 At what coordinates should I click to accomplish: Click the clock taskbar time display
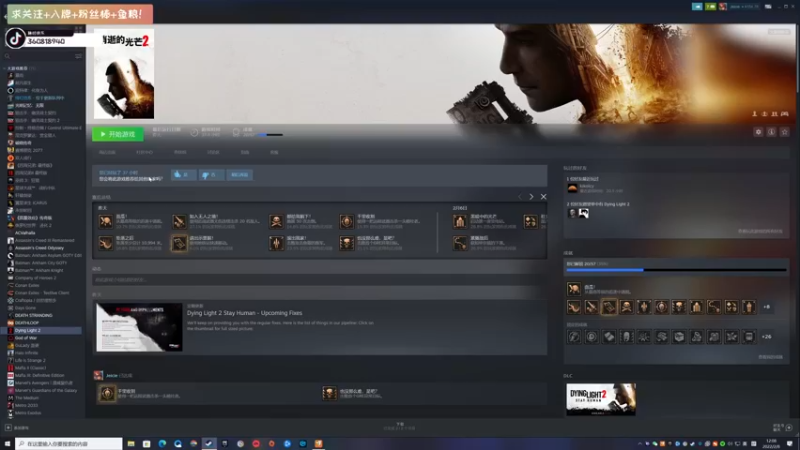click(771, 444)
